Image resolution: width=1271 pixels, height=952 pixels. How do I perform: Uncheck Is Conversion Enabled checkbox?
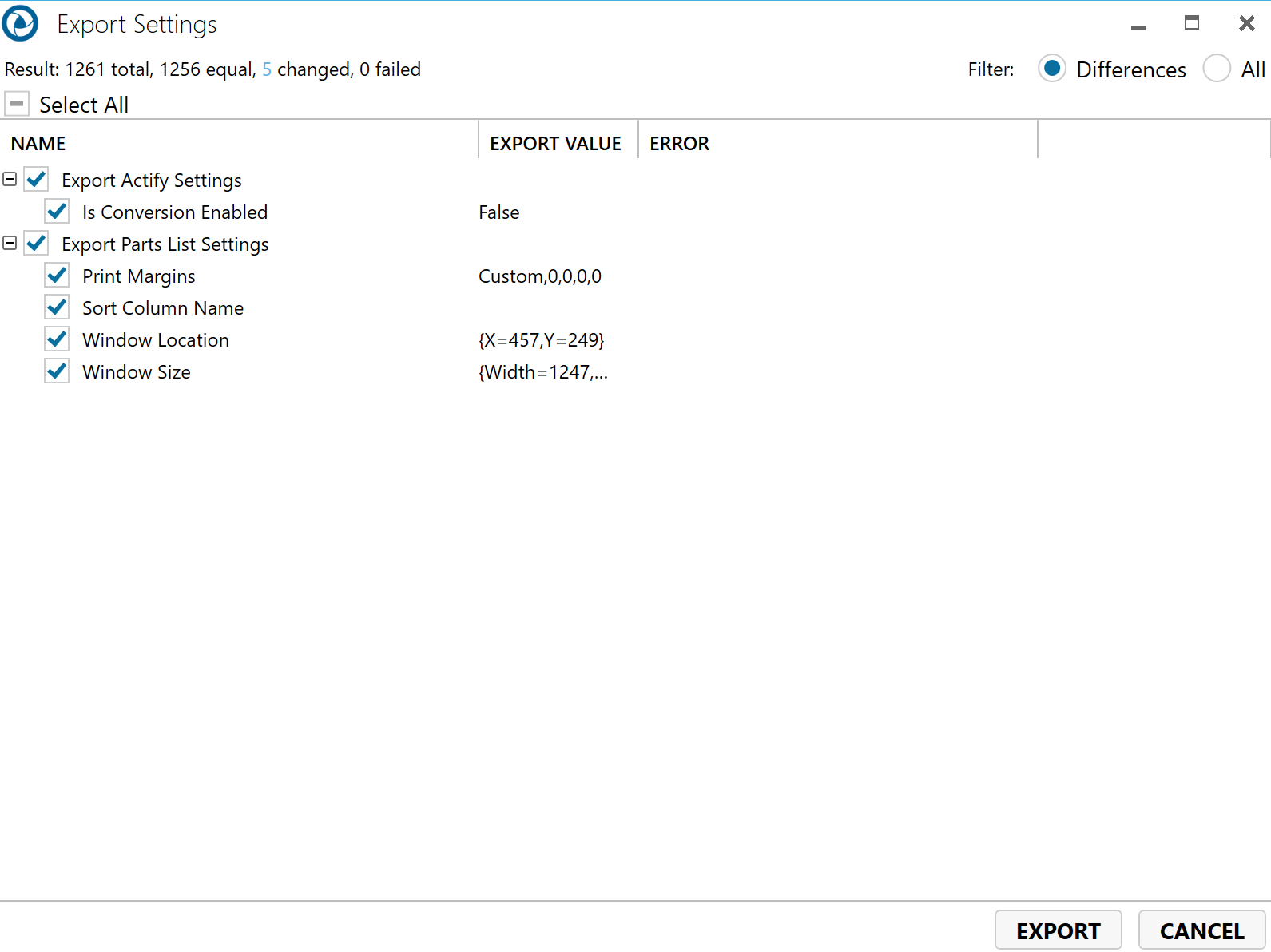pos(57,212)
